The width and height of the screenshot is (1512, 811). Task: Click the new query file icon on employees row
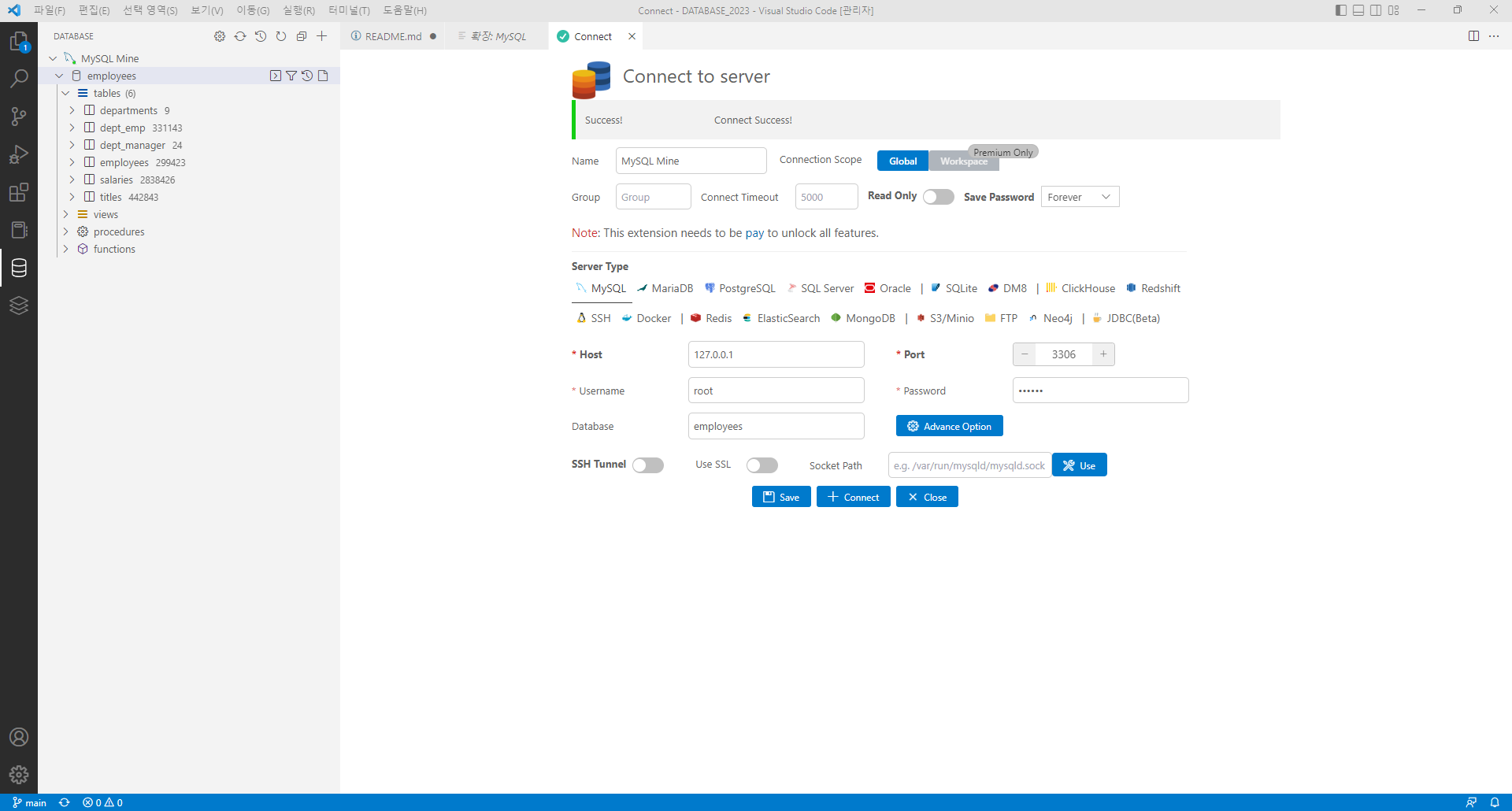pos(323,76)
